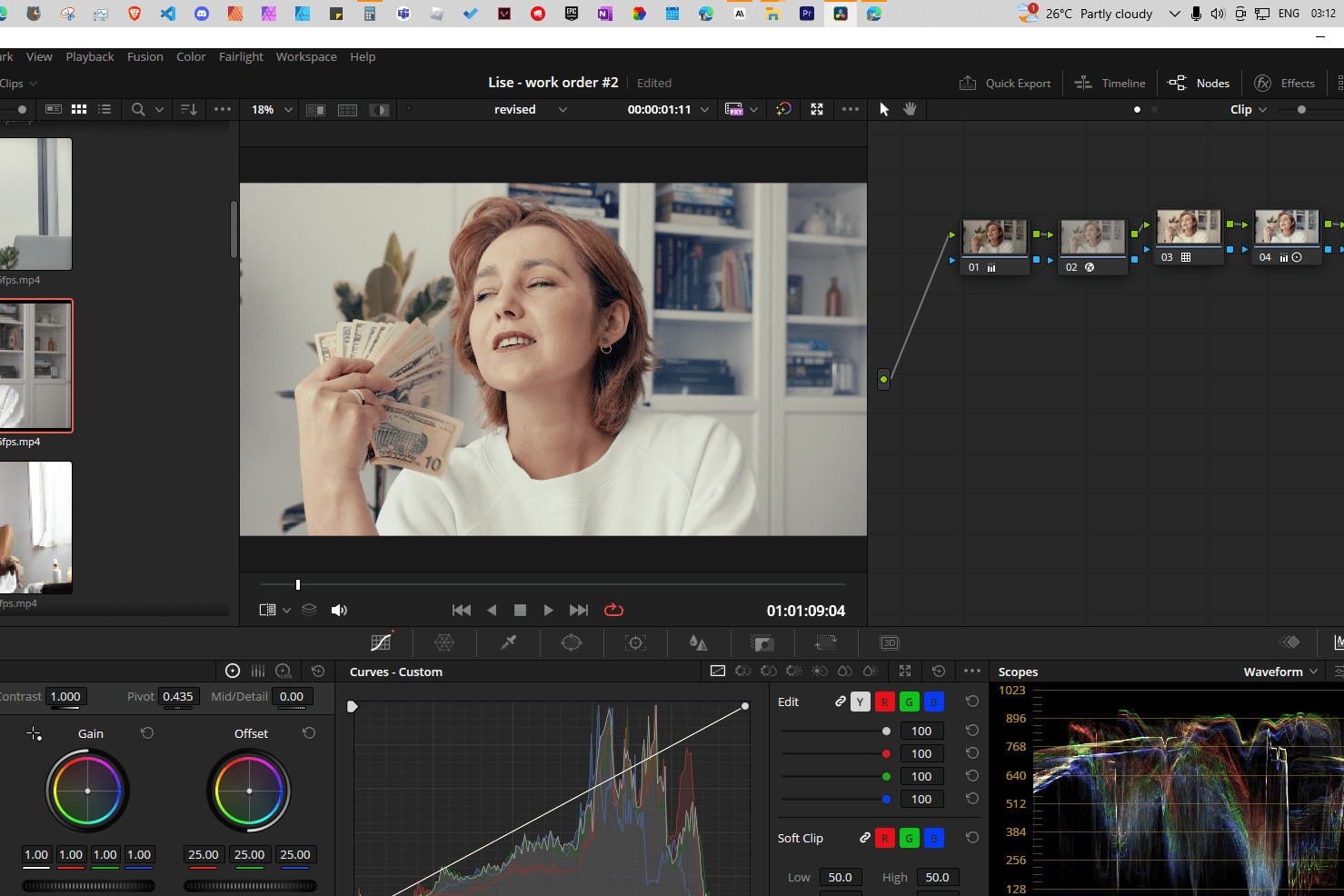1344x896 pixels.
Task: Click the Quick Export button
Action: (1005, 83)
